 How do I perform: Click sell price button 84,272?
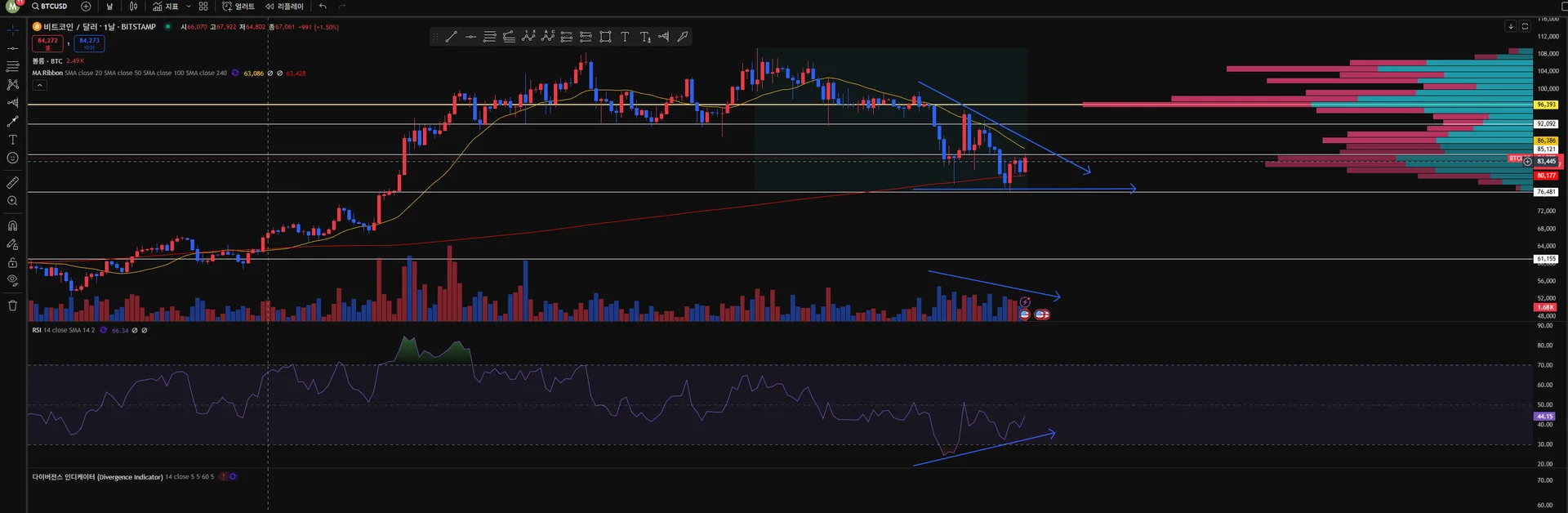click(x=47, y=42)
